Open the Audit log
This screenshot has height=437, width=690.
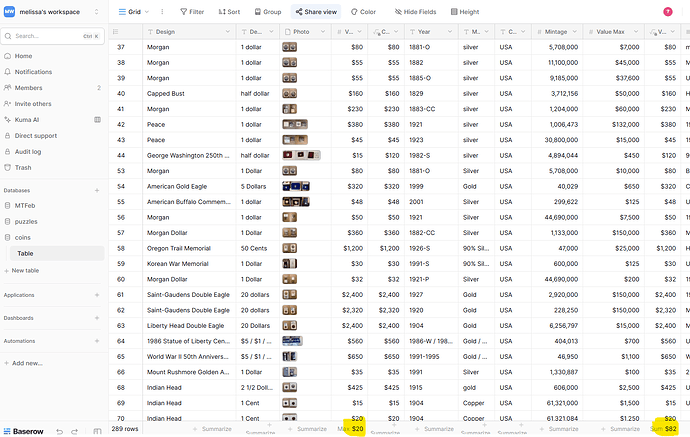point(28,151)
